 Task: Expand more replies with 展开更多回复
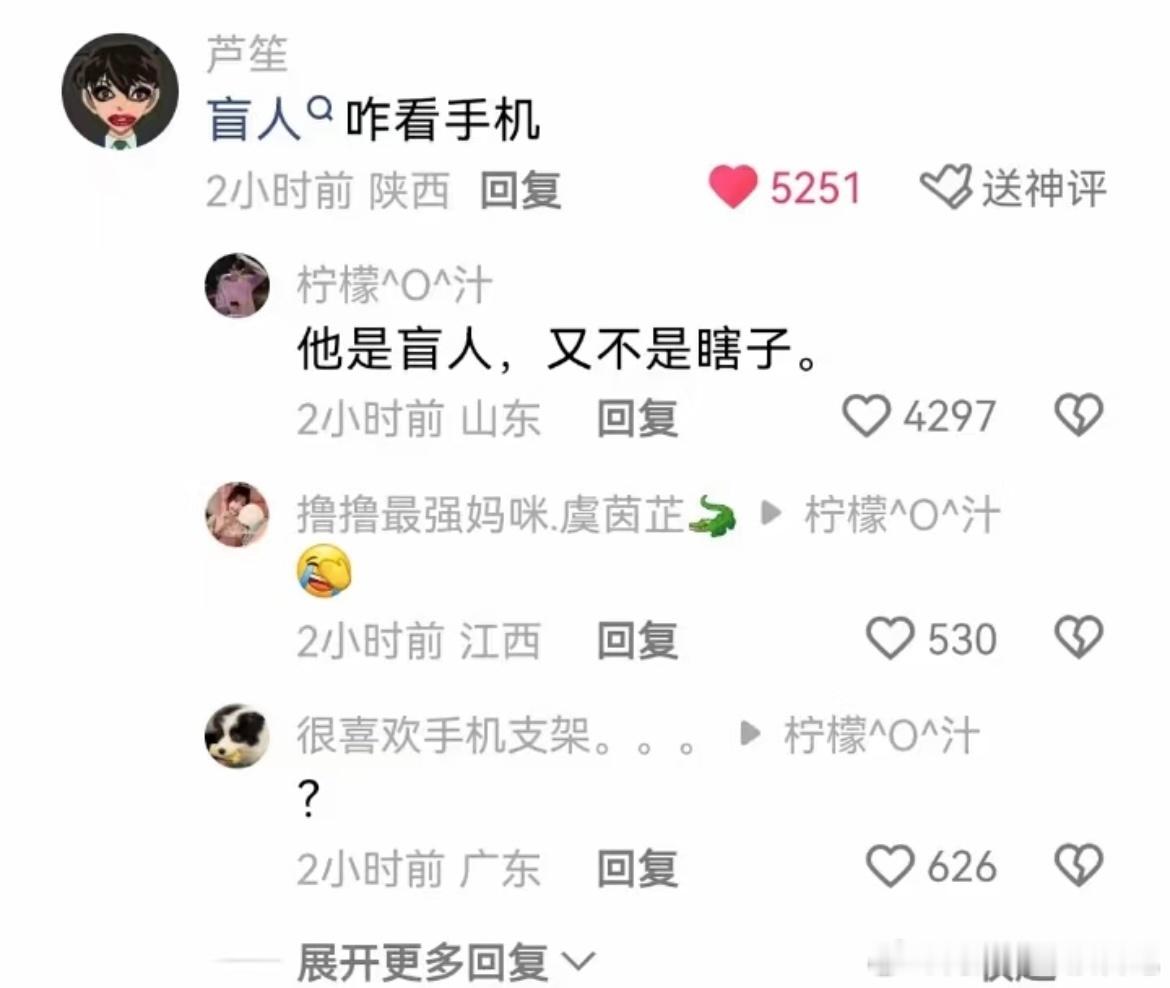[422, 962]
